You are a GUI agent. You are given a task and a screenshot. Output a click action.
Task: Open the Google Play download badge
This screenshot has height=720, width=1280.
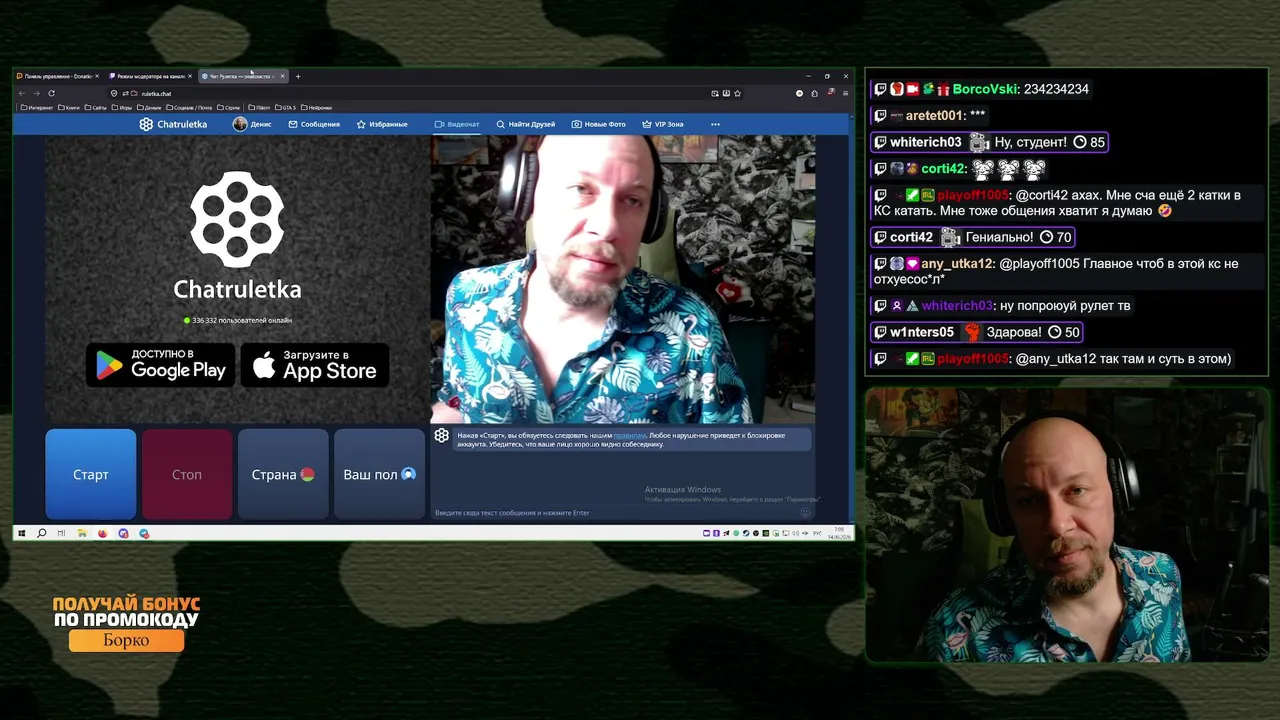pos(161,365)
